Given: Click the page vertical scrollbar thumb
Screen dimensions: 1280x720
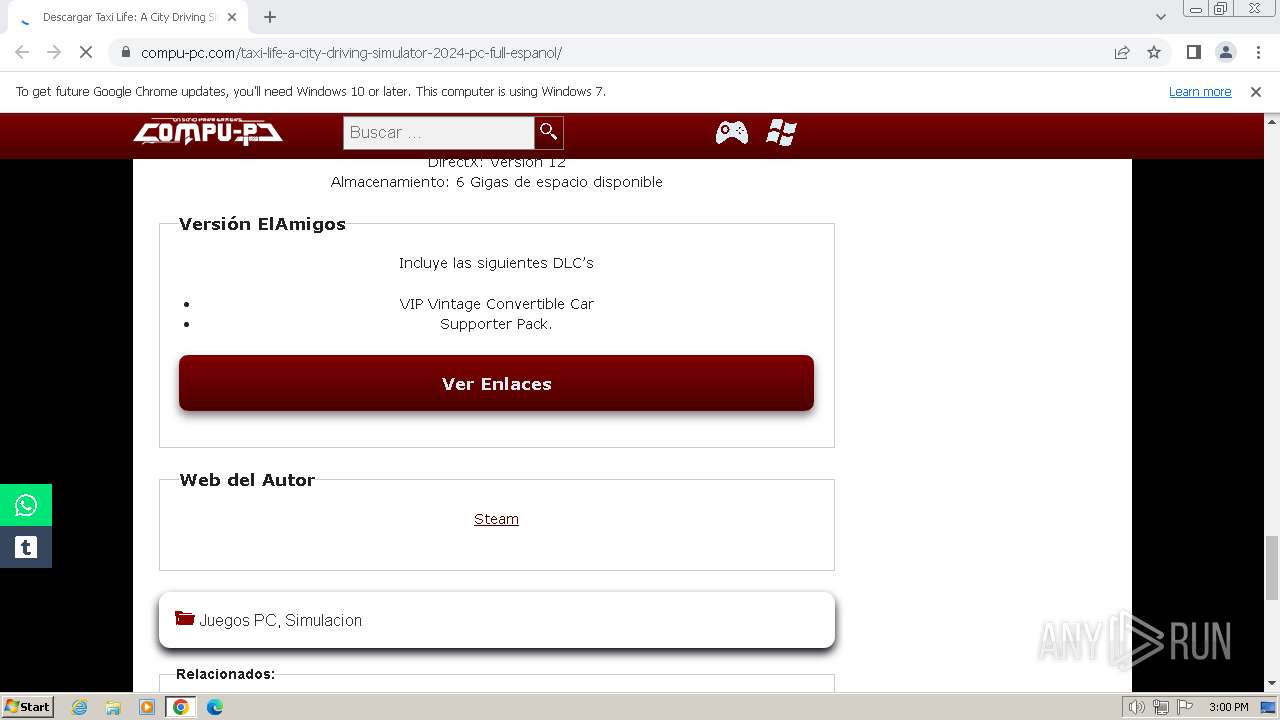Looking at the screenshot, I should tap(1272, 567).
